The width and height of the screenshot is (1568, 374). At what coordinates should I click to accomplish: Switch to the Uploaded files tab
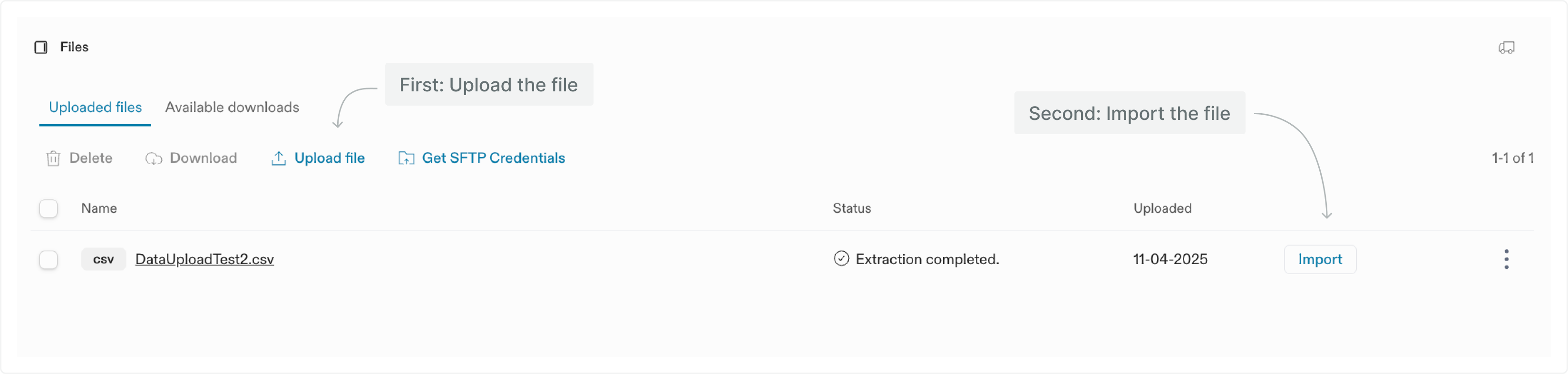click(x=95, y=108)
